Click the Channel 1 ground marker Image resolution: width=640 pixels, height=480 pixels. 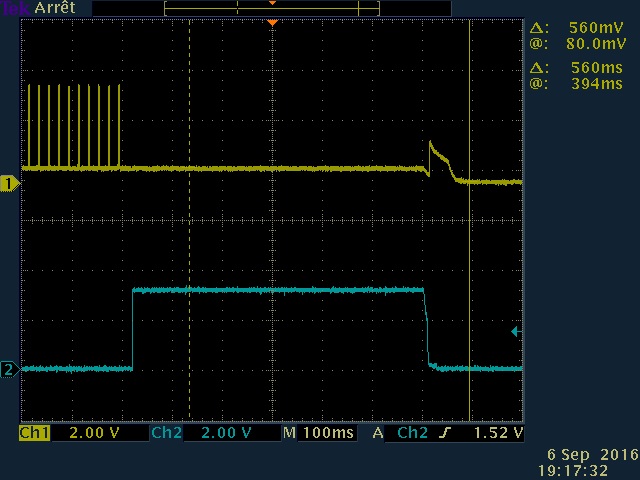(9, 184)
